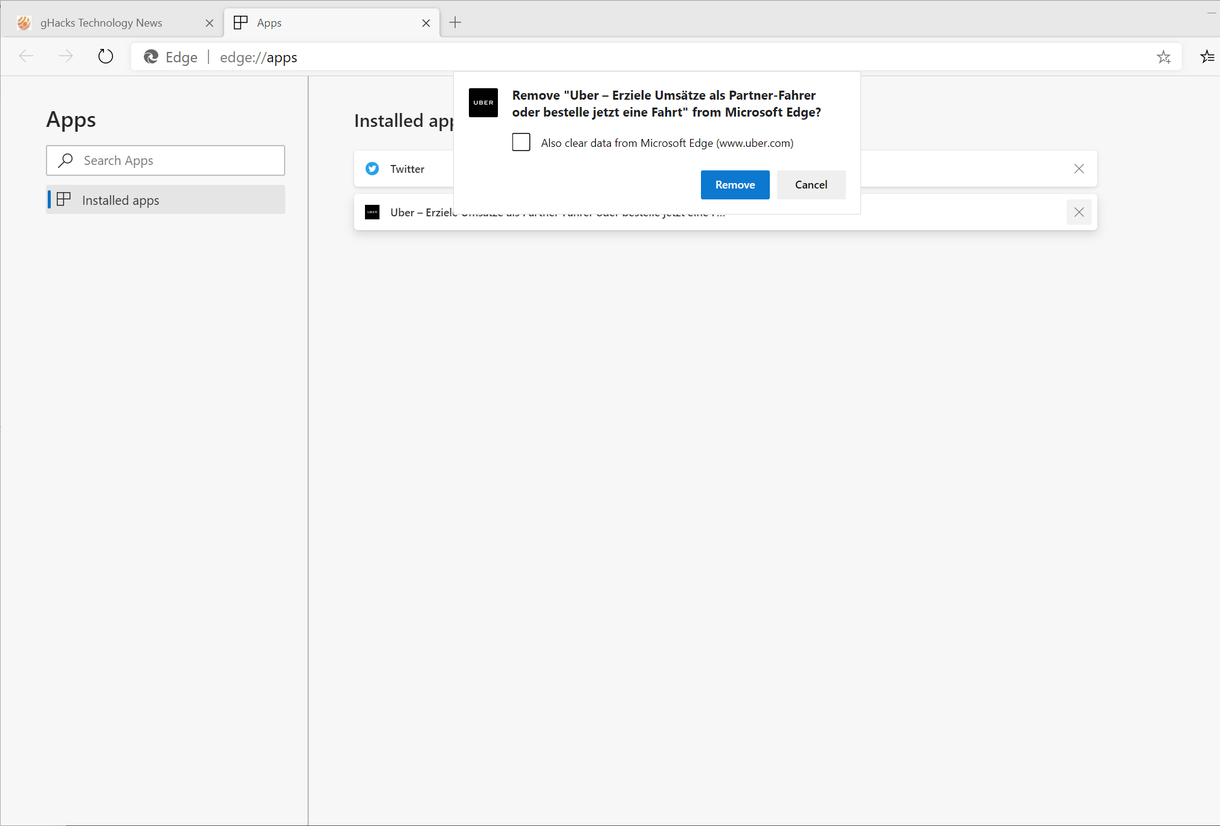Cancel the remove dialog
The height and width of the screenshot is (826, 1220).
811,185
